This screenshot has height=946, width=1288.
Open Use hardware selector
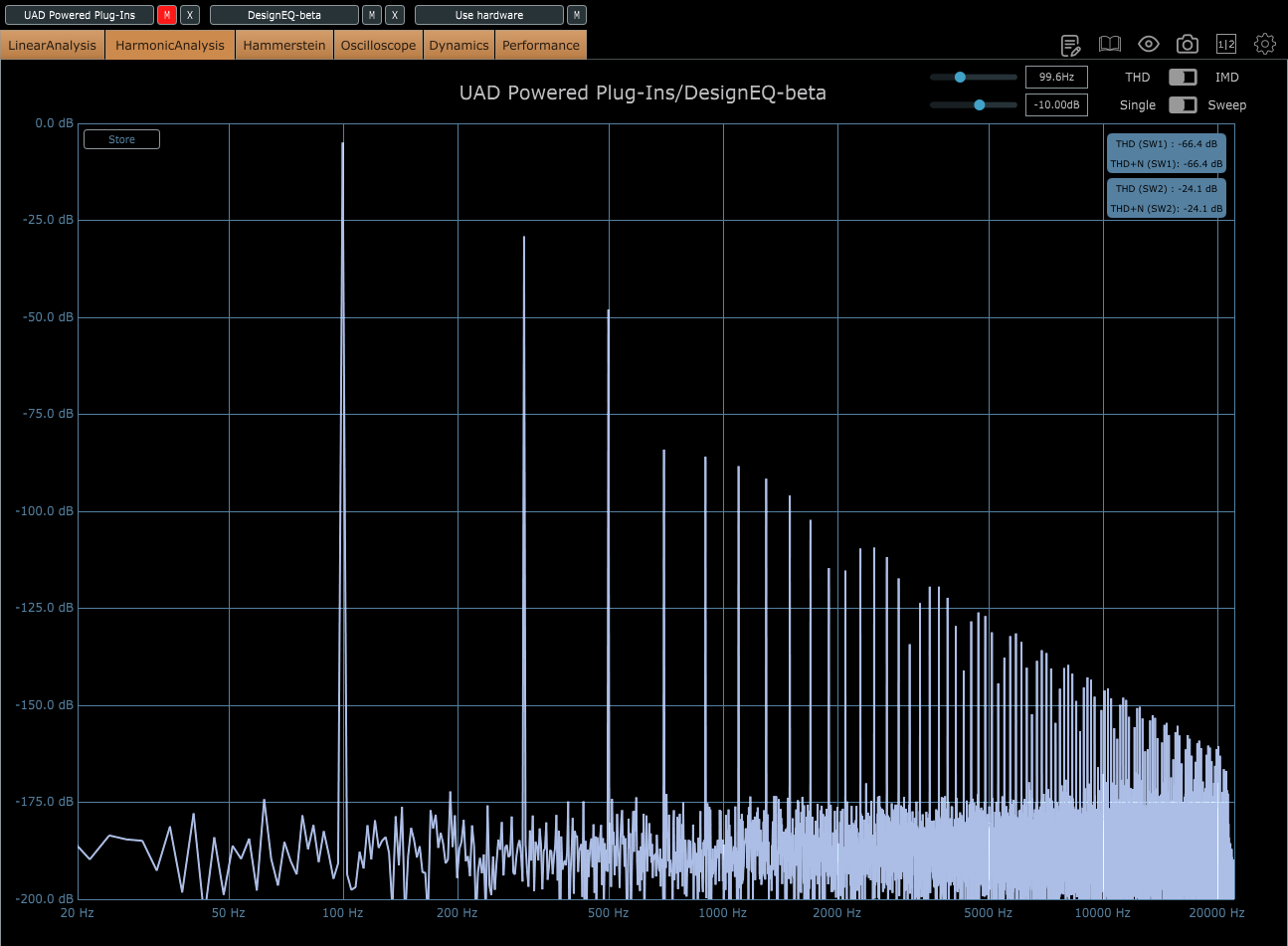click(488, 15)
